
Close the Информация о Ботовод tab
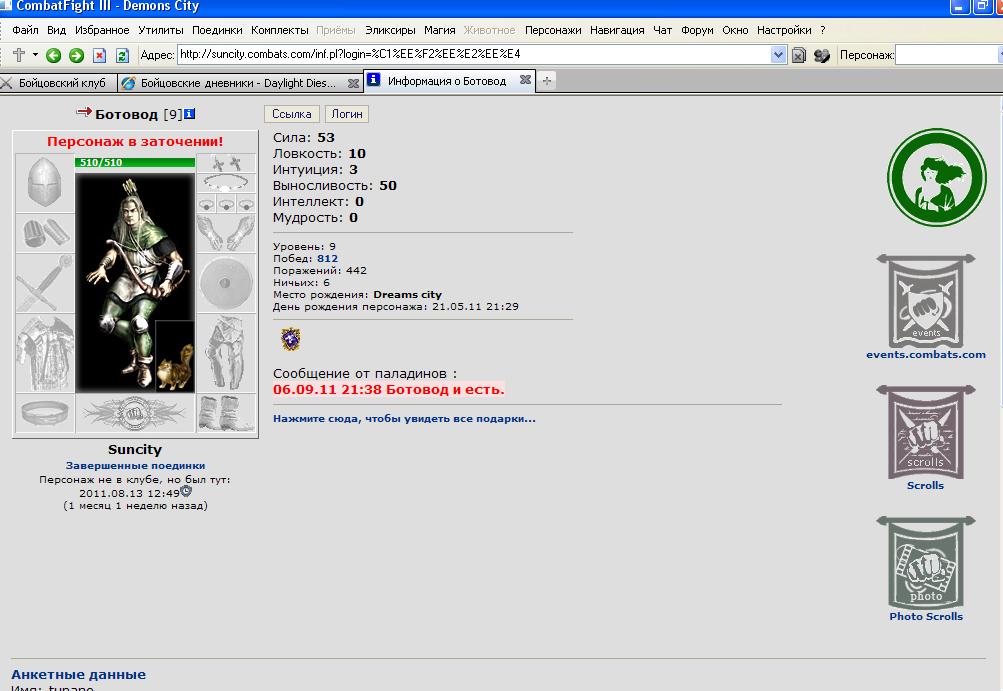tap(525, 80)
